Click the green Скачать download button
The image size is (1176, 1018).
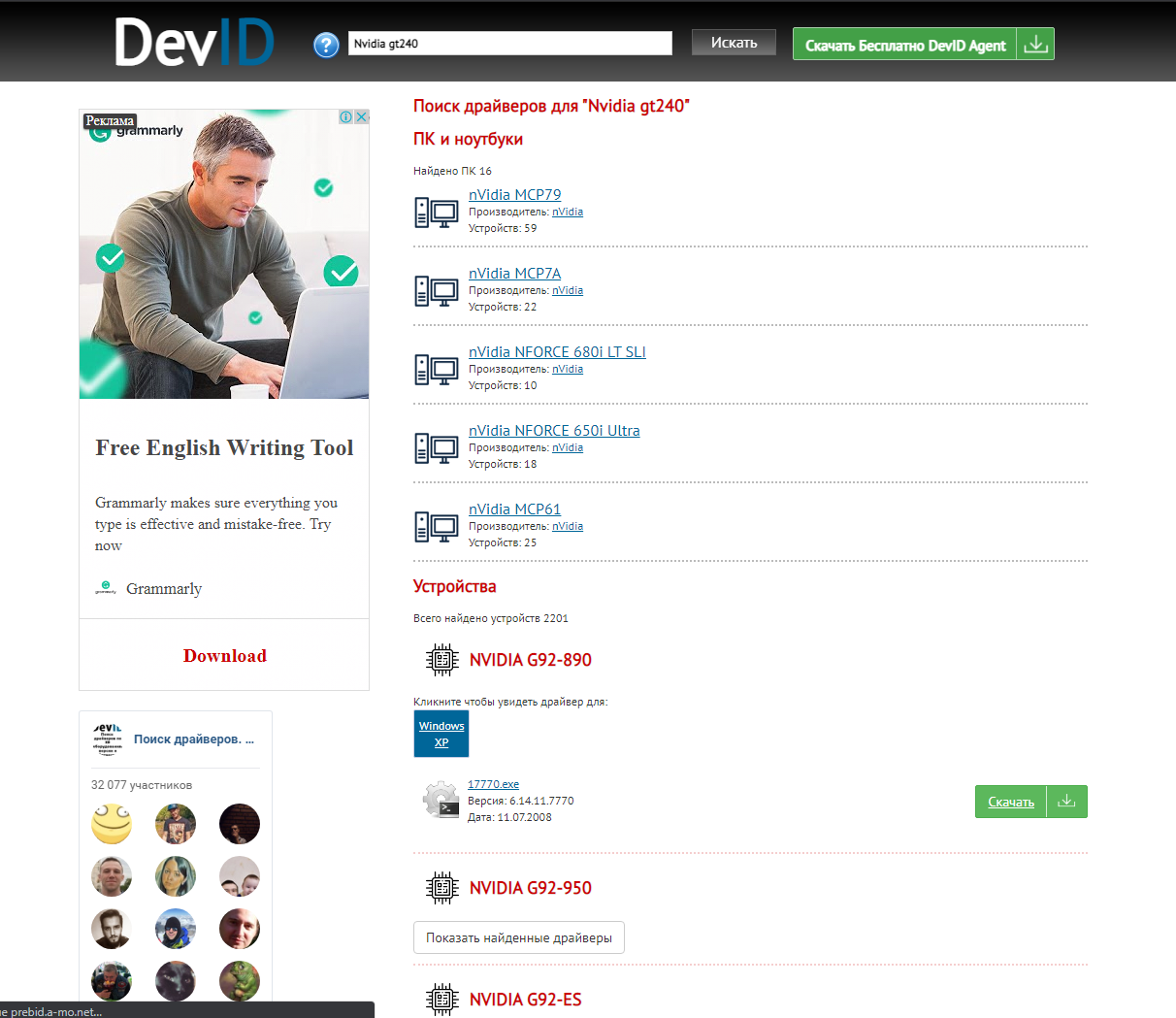pyautogui.click(x=1011, y=802)
